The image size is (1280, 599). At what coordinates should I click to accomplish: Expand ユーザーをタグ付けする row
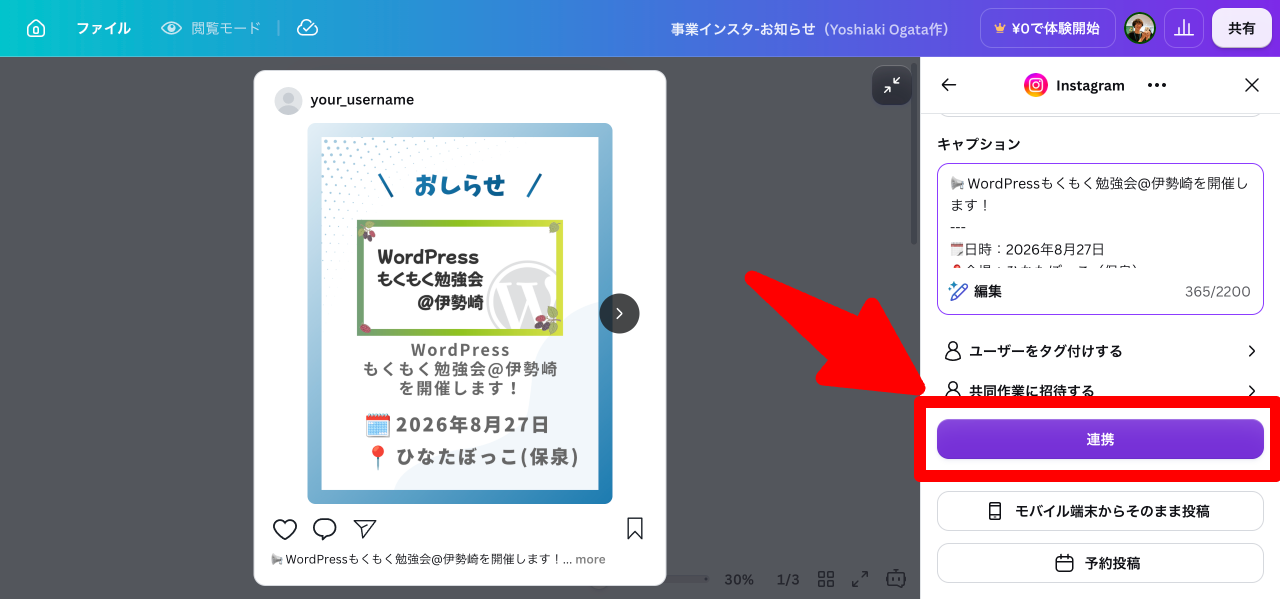(1100, 351)
